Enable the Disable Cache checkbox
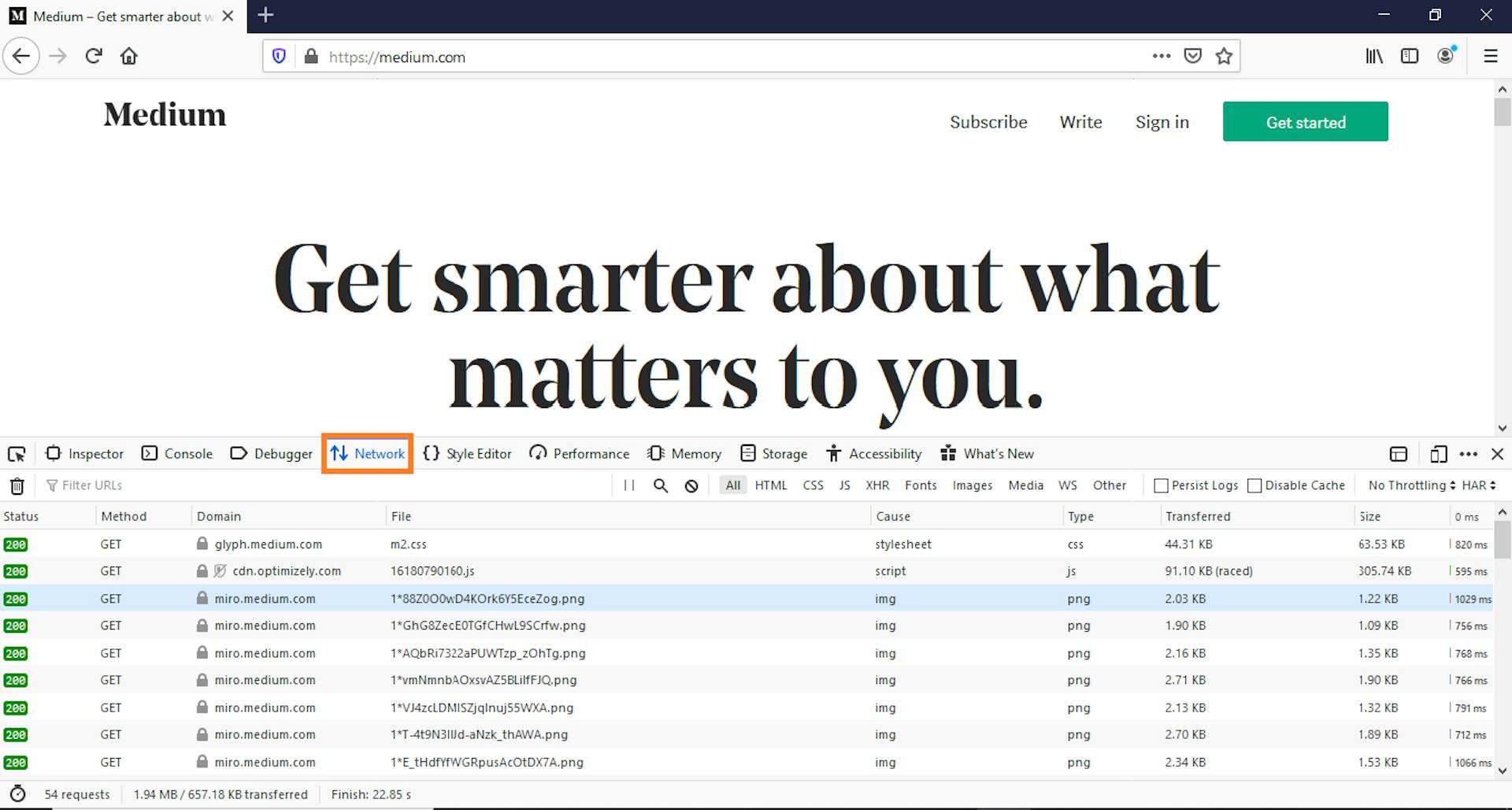1512x810 pixels. point(1254,485)
